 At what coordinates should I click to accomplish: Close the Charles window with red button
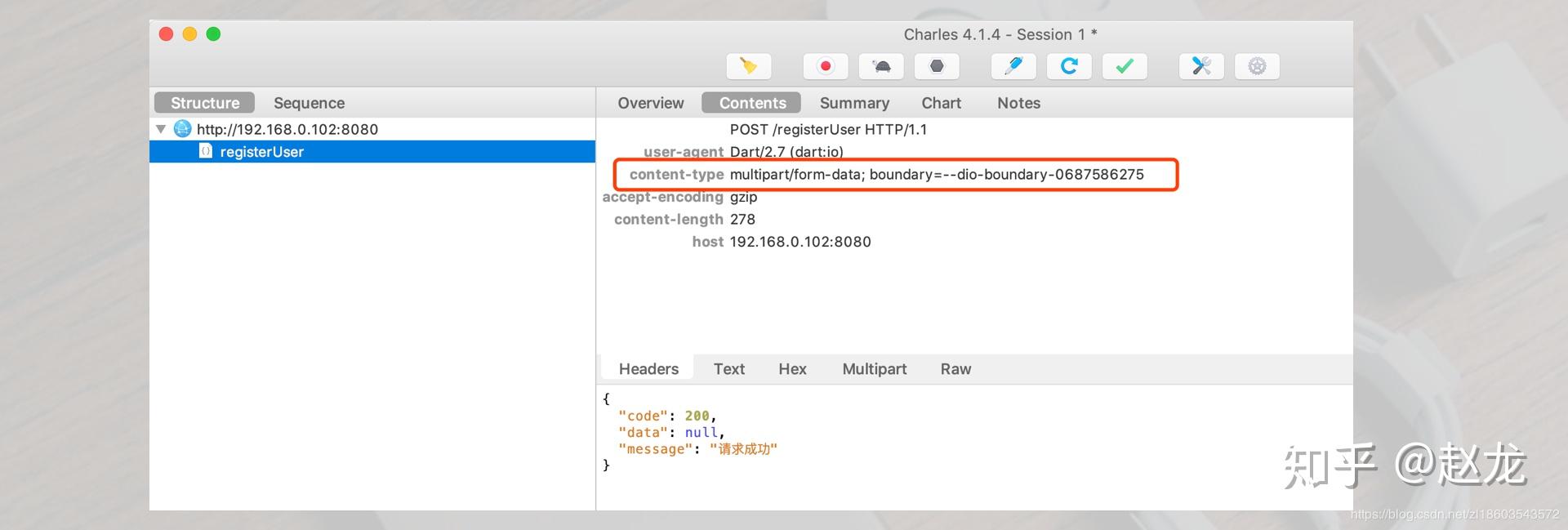[x=166, y=33]
